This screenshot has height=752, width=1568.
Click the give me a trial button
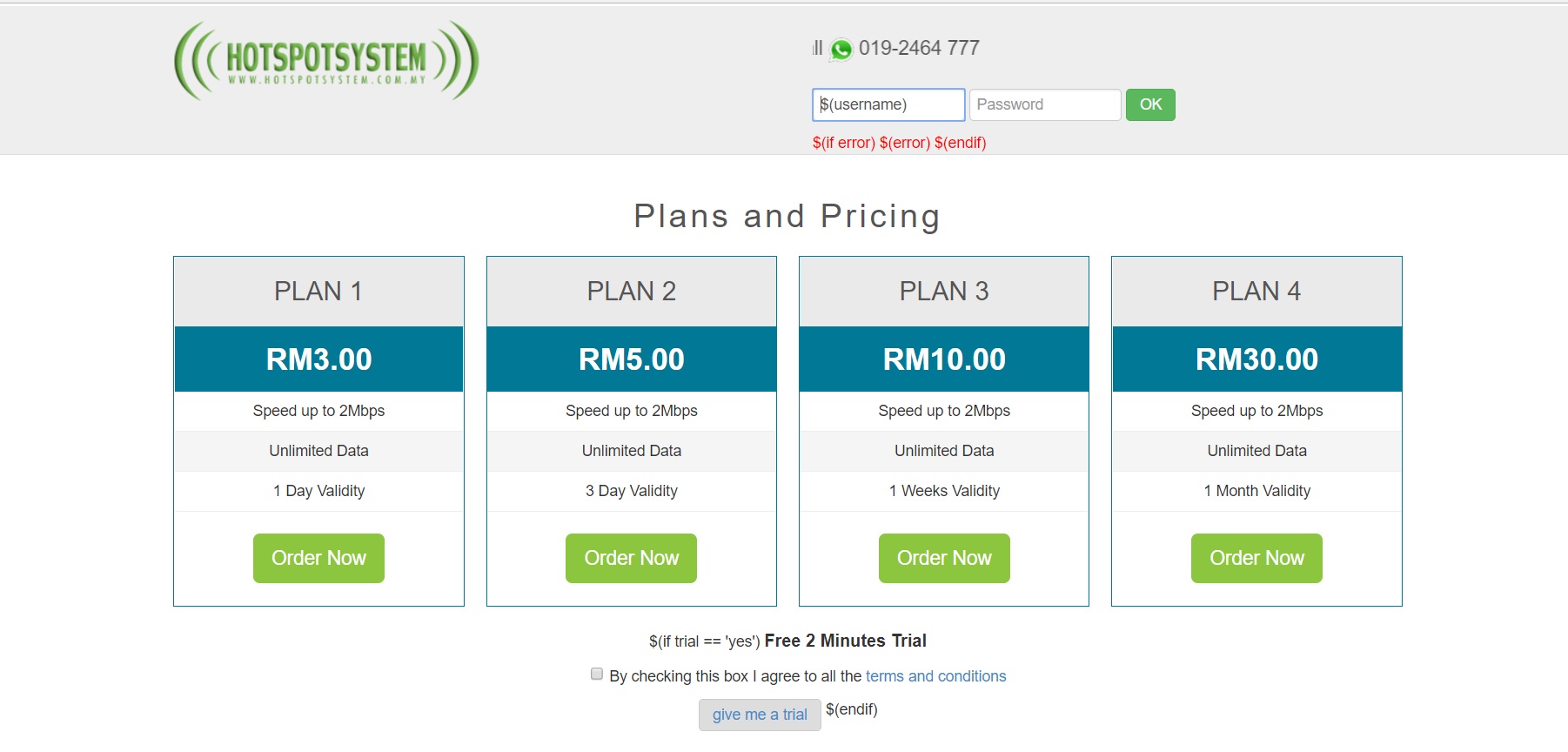759,714
